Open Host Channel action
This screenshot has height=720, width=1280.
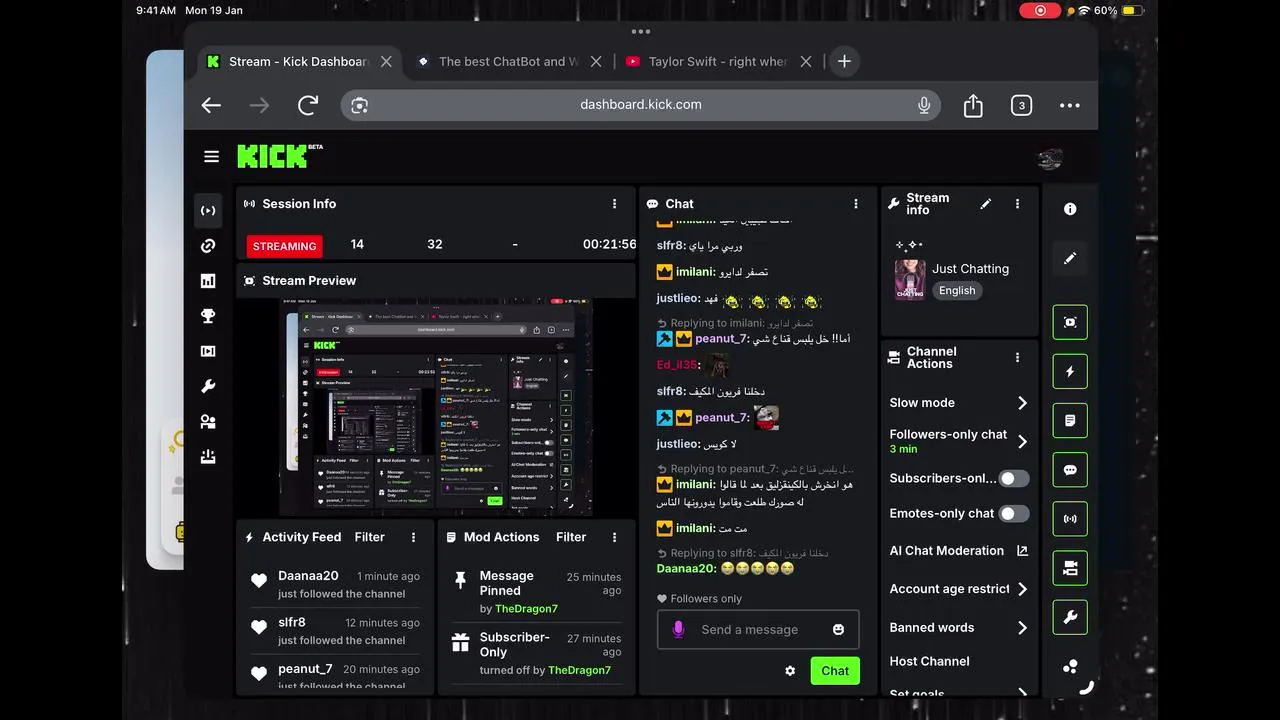coord(930,661)
